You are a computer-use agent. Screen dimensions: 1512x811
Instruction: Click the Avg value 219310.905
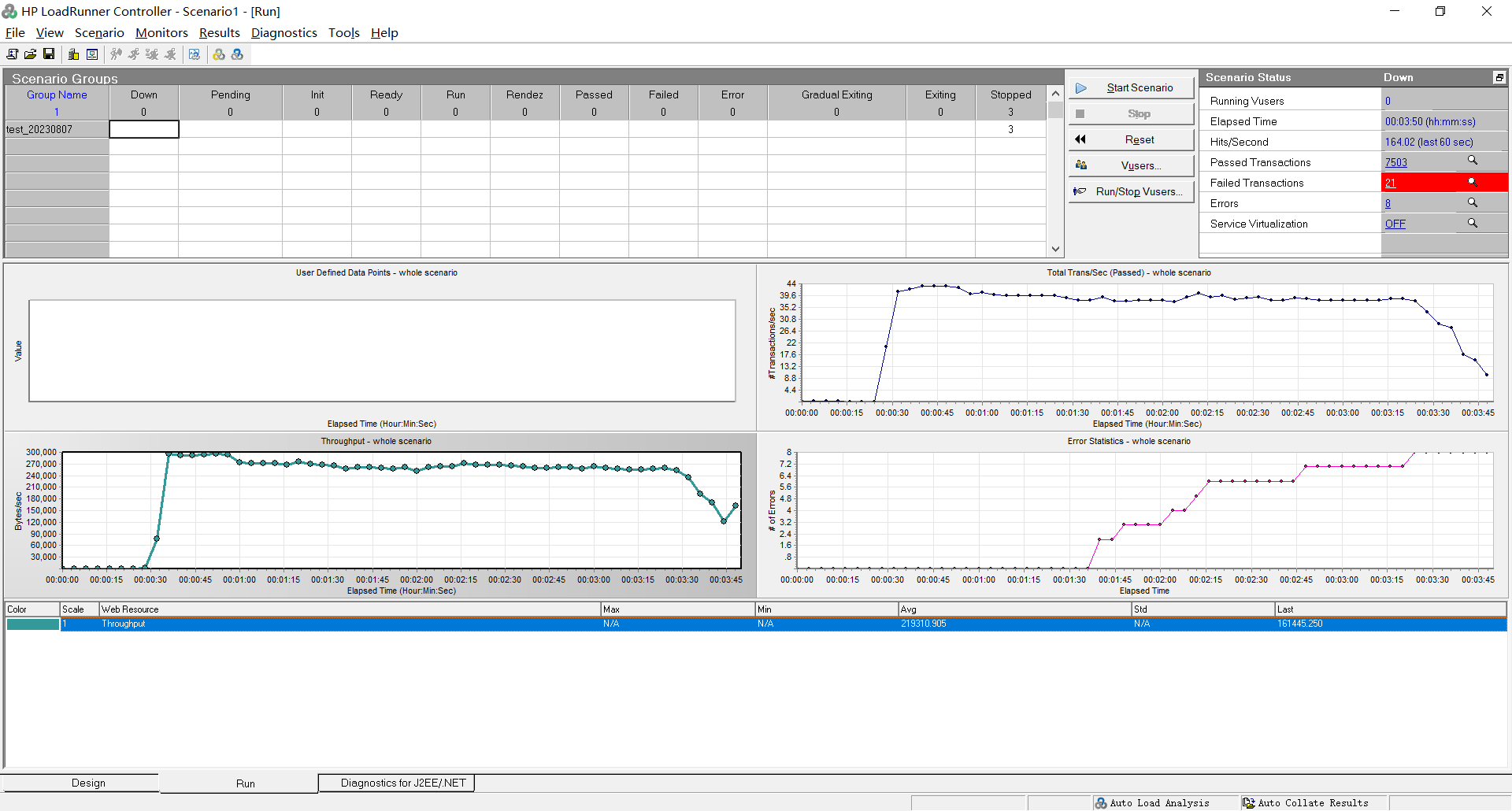point(924,624)
